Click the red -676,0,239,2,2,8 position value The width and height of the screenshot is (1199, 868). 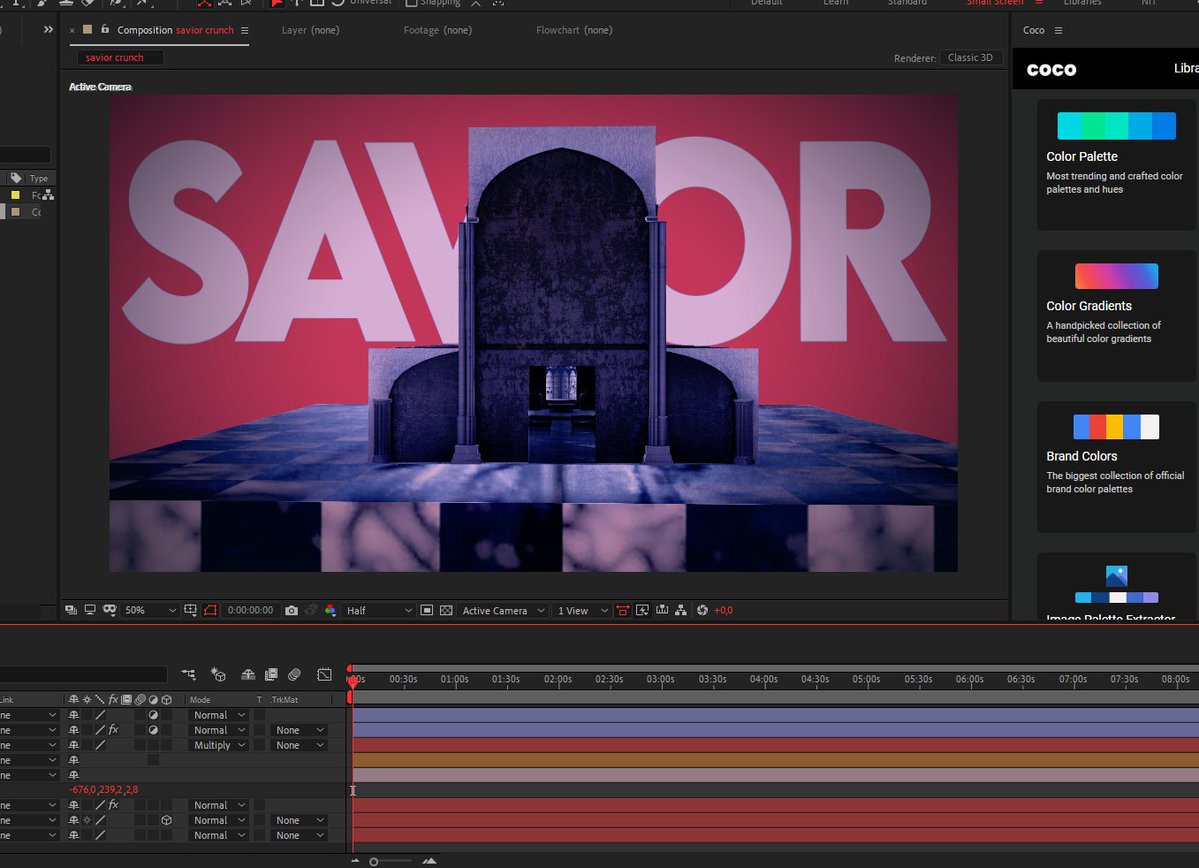(103, 789)
